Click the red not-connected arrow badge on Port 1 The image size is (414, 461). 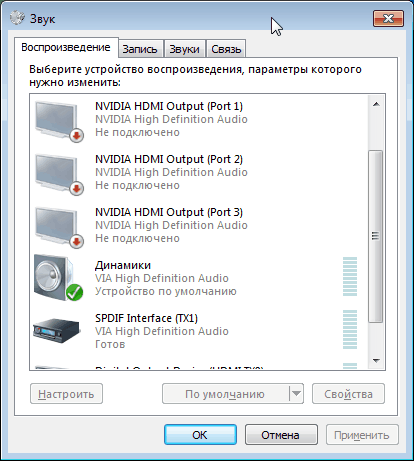[x=77, y=135]
